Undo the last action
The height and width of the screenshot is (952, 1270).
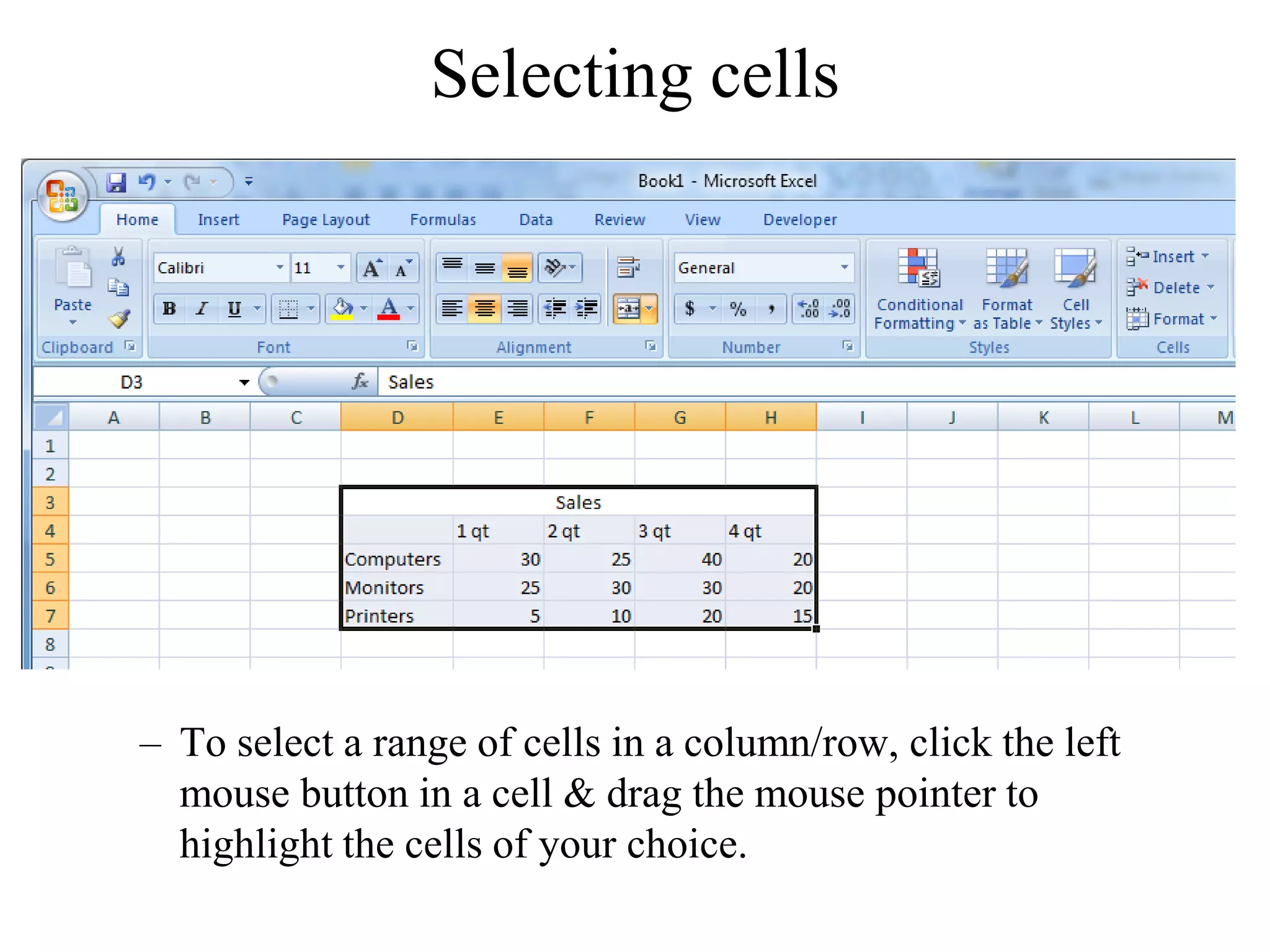147,182
